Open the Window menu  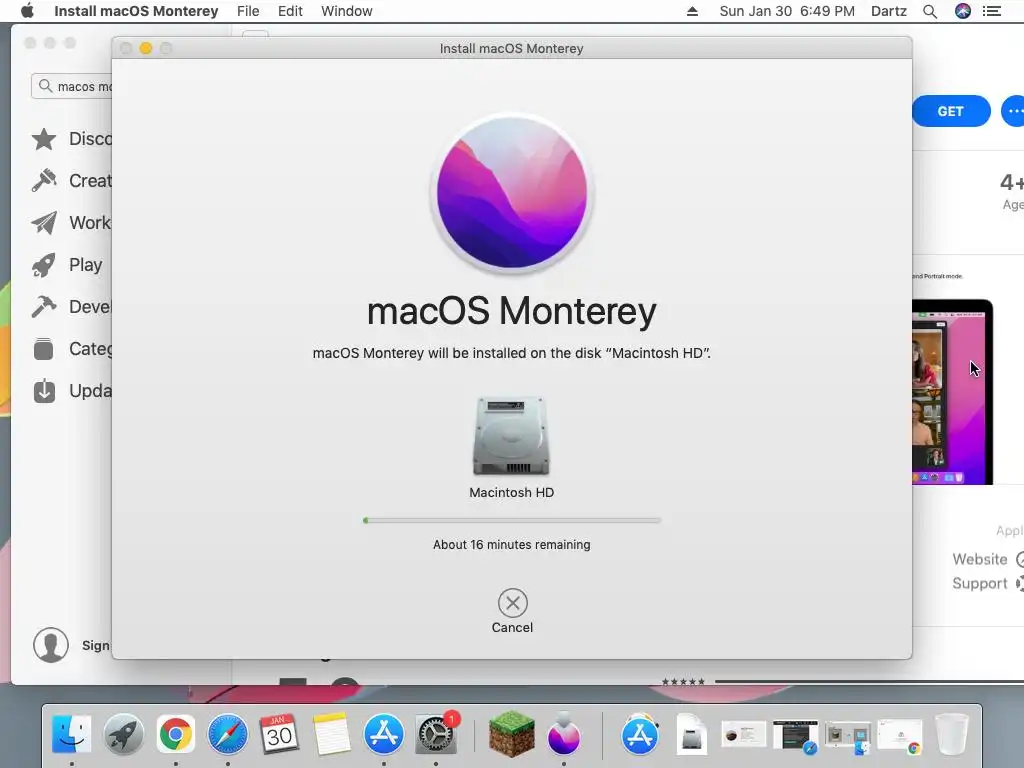[347, 11]
